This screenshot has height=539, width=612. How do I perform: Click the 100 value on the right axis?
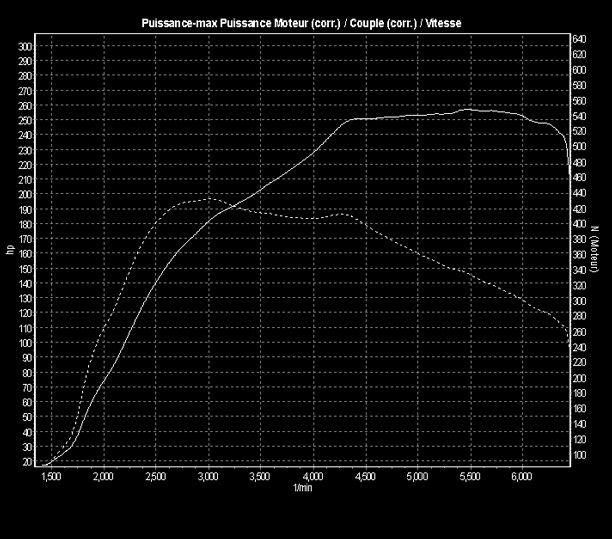pyautogui.click(x=579, y=455)
